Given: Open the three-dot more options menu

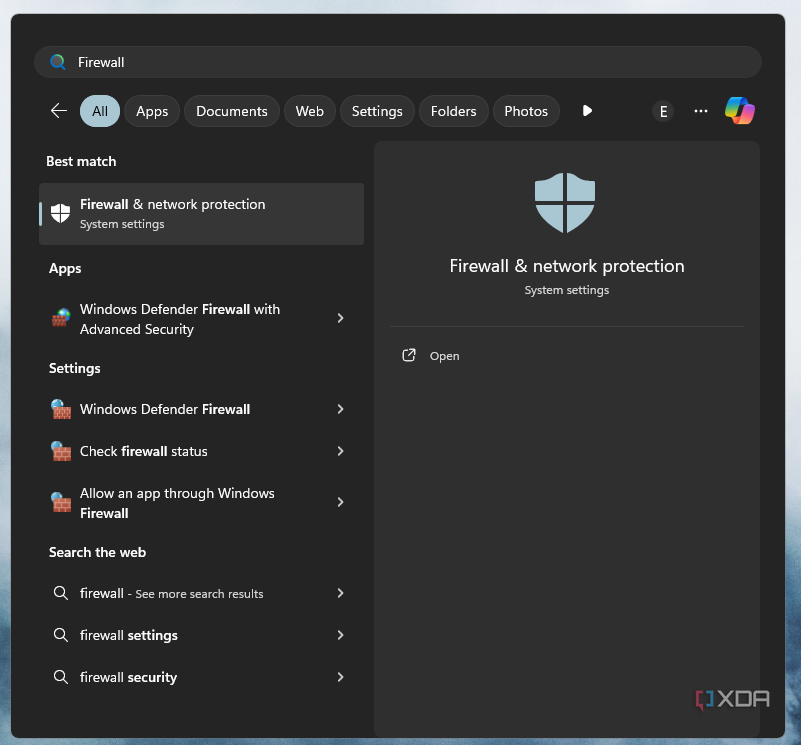Looking at the screenshot, I should click(701, 111).
